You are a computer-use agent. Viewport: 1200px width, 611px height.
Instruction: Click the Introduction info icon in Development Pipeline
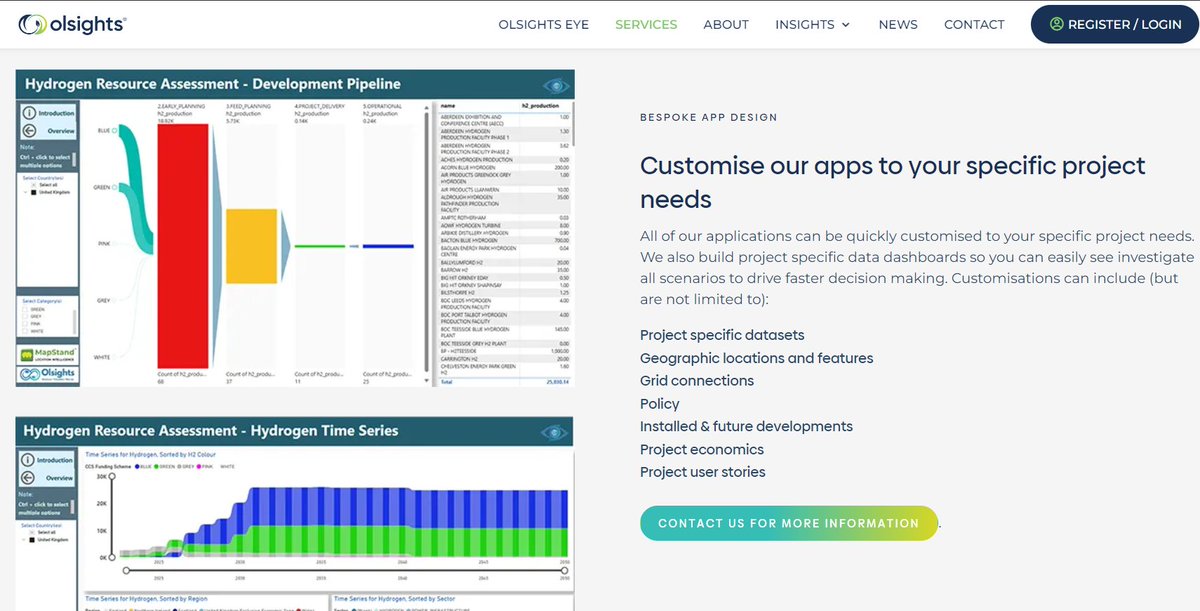(x=29, y=113)
